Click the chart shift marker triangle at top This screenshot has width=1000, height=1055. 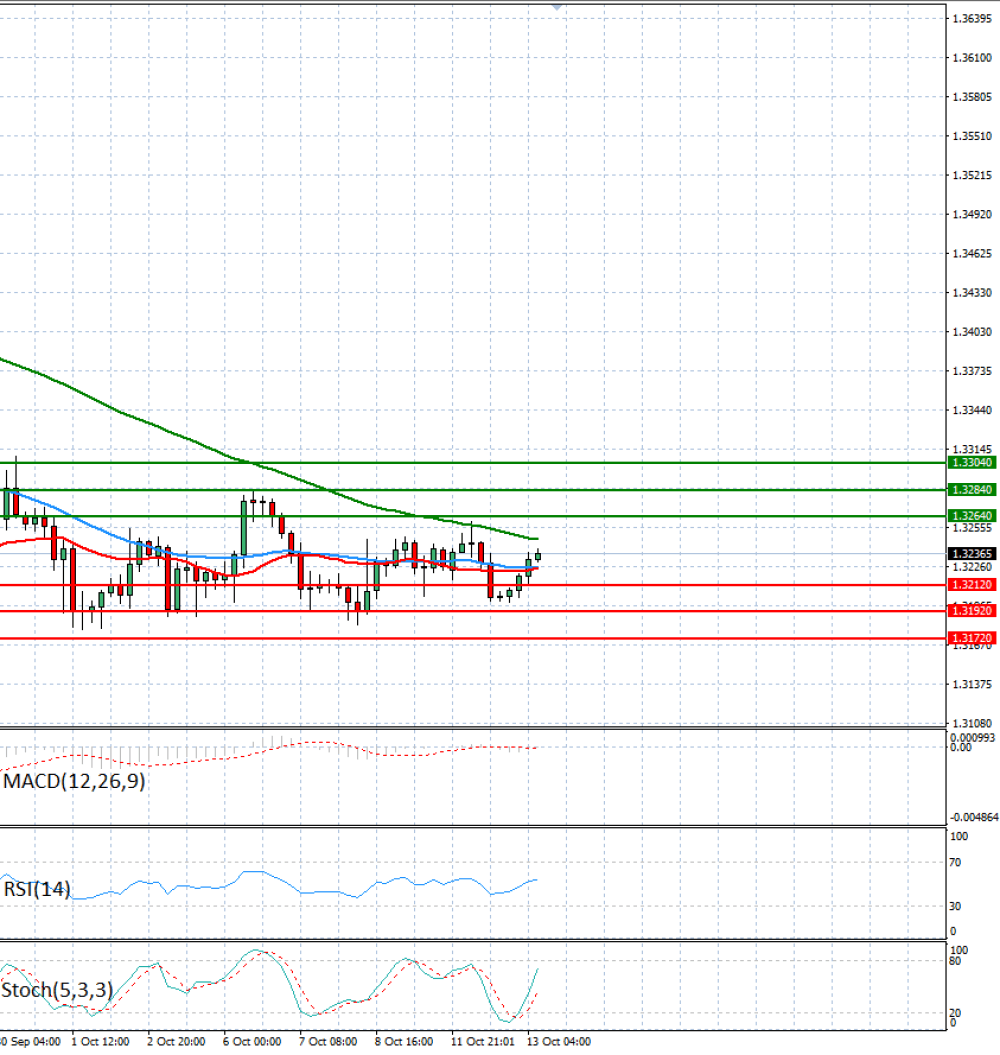pos(557,7)
